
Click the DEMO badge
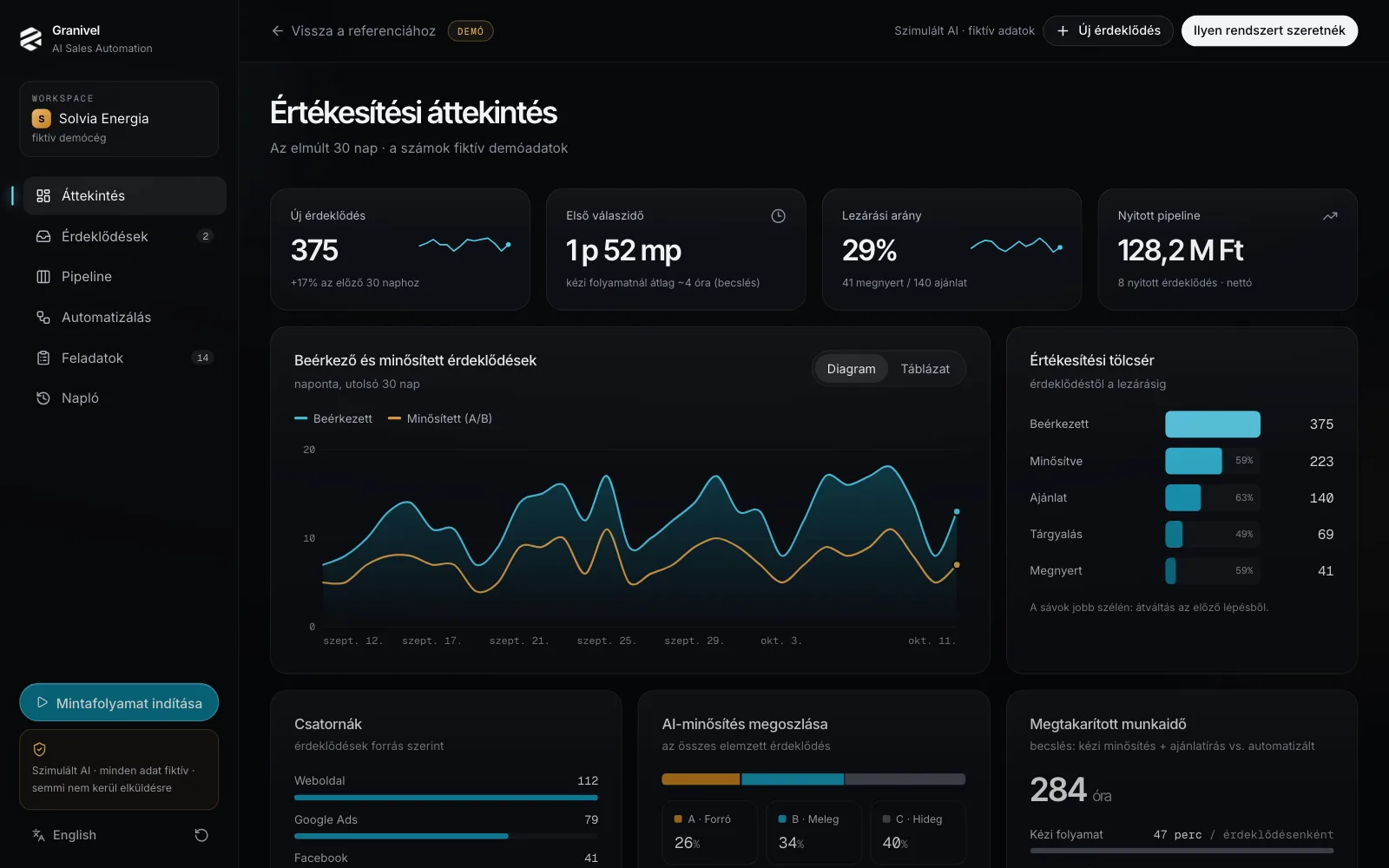pos(471,31)
